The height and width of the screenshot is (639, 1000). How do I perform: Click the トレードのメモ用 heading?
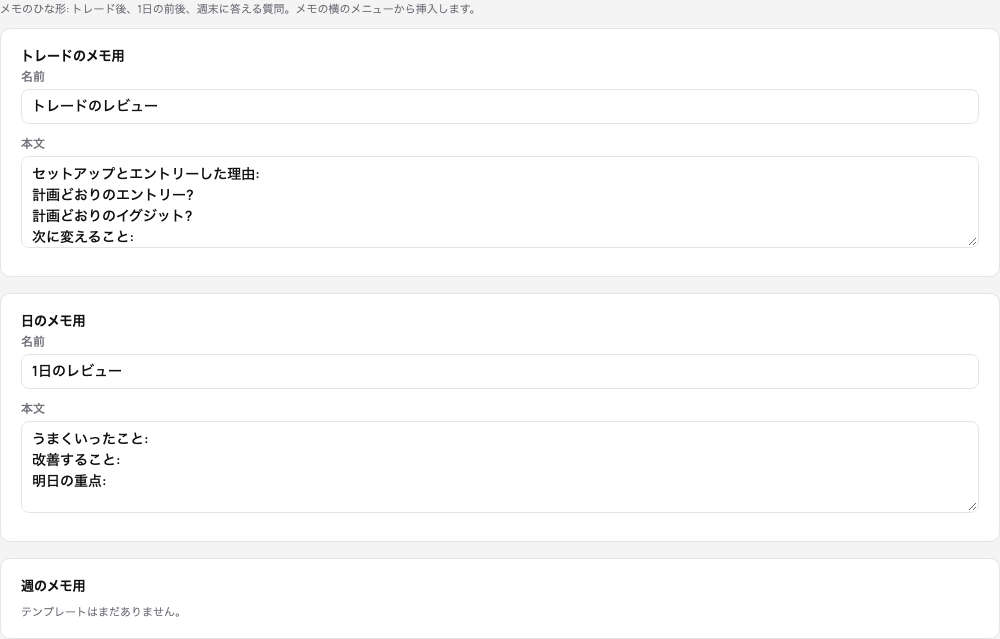click(x=73, y=56)
